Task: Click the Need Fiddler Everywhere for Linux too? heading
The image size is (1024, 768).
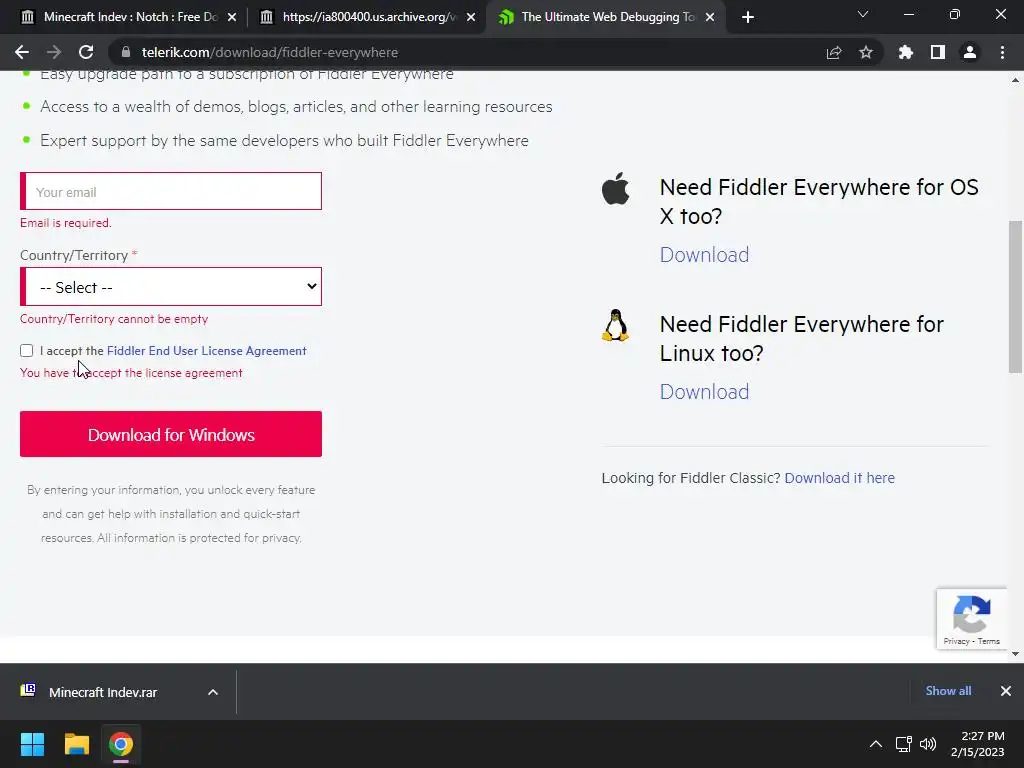Action: [801, 338]
